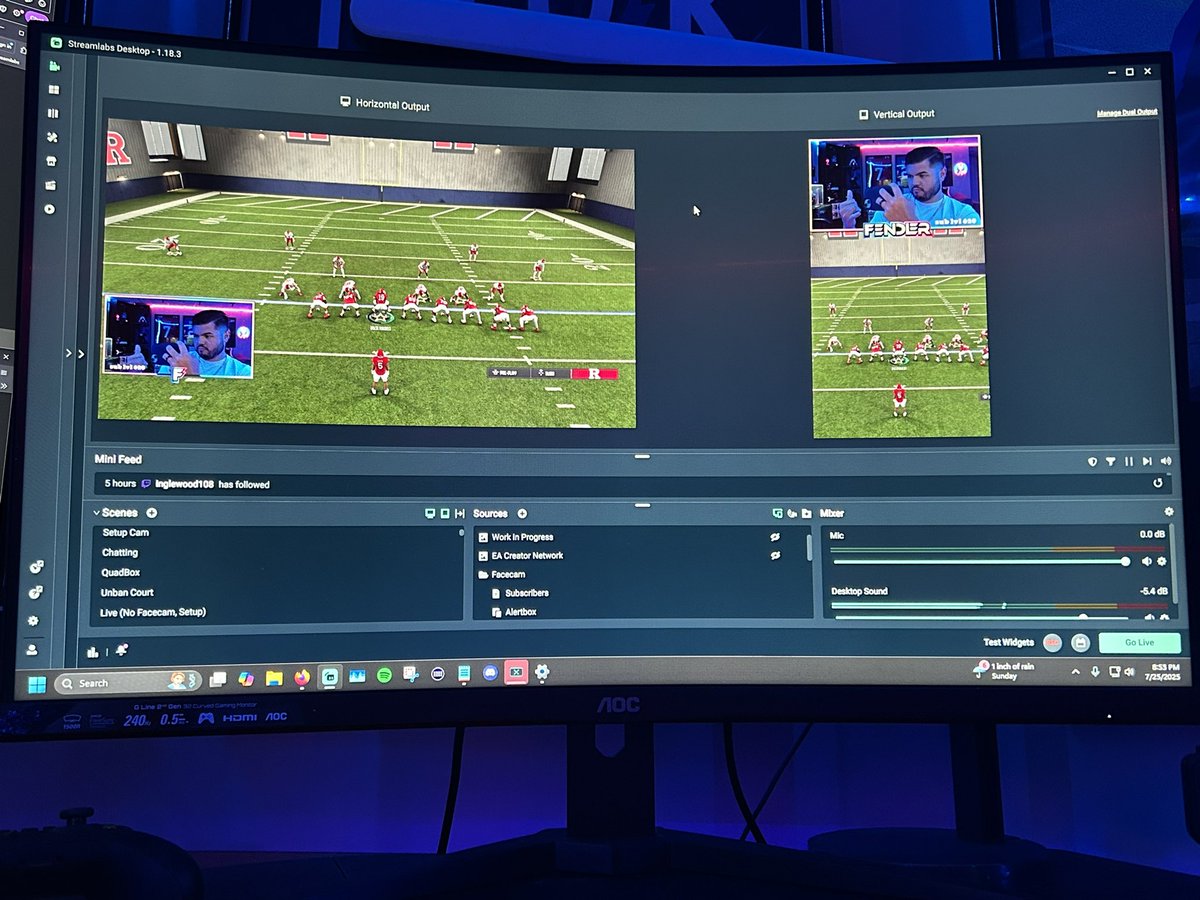The width and height of the screenshot is (1200, 900).
Task: Toggle horizontal display in Scenes header
Action: click(x=430, y=513)
